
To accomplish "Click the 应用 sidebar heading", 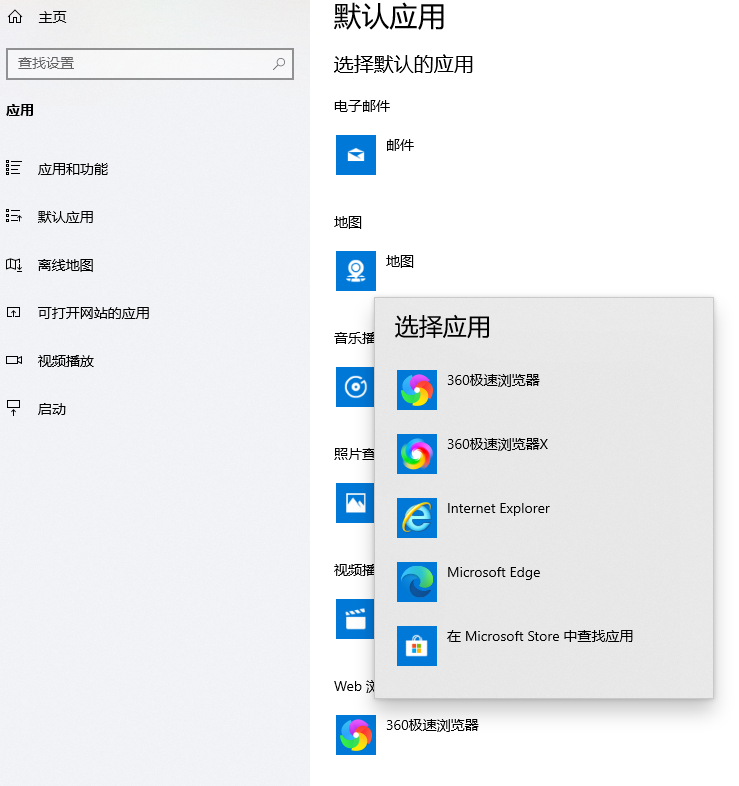I will pos(20,110).
